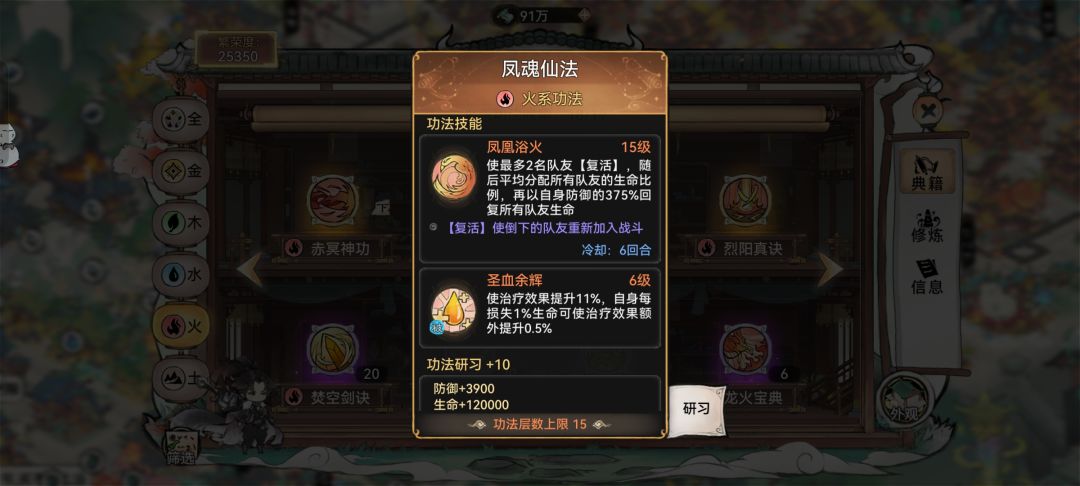Select the 水 water element filter
Viewport: 1080px width, 486px height.
click(x=180, y=275)
